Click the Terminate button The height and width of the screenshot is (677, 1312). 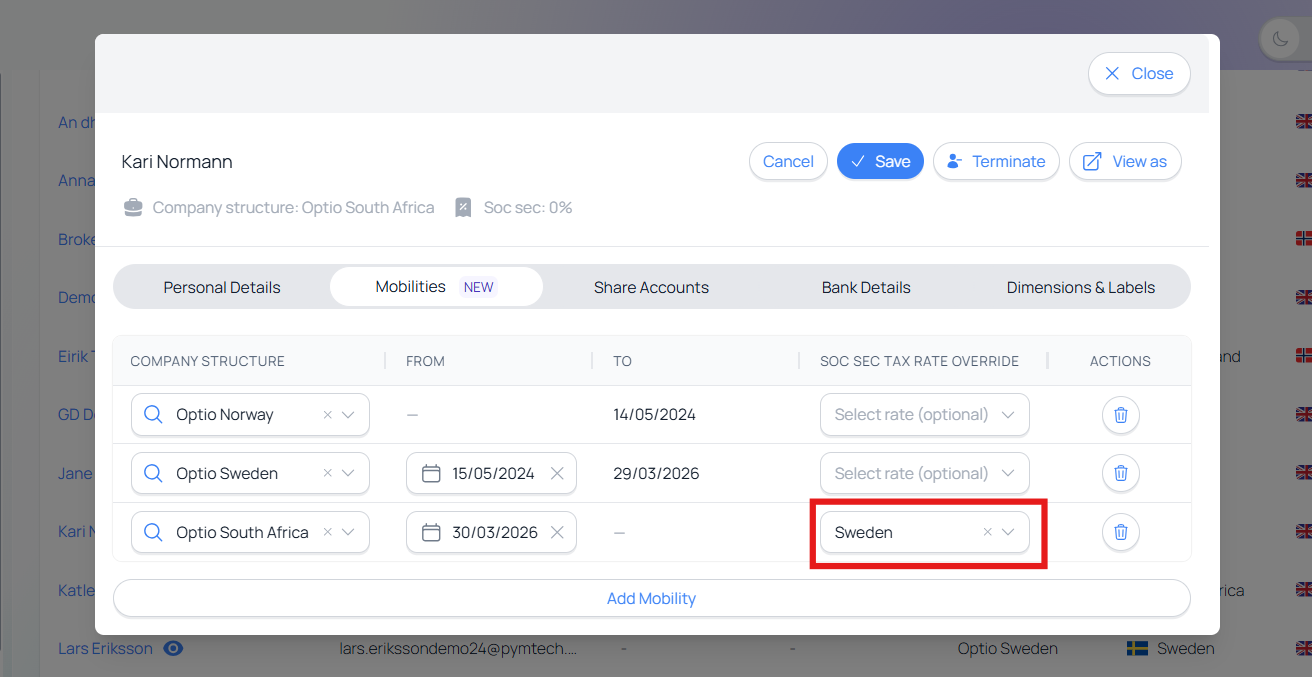(x=996, y=162)
